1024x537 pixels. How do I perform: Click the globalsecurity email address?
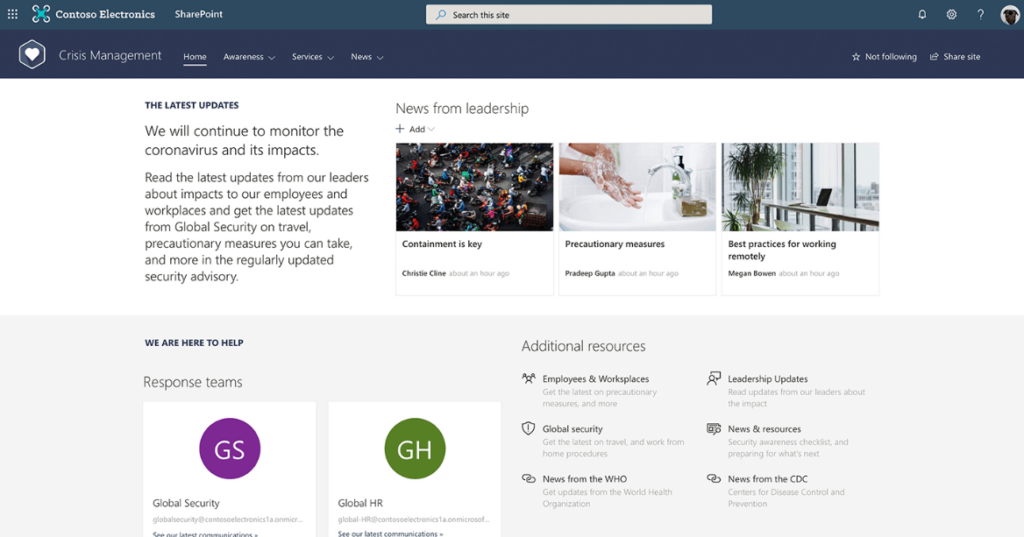tap(228, 519)
